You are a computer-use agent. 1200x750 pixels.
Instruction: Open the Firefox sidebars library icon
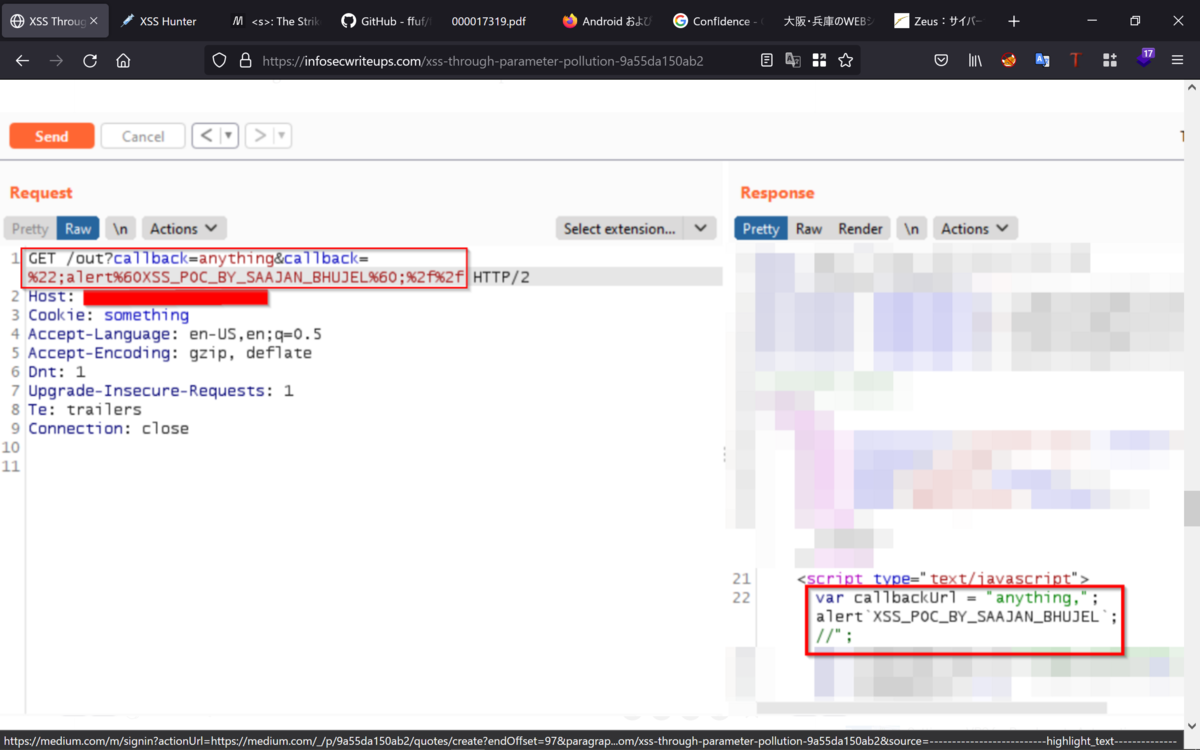(974, 60)
